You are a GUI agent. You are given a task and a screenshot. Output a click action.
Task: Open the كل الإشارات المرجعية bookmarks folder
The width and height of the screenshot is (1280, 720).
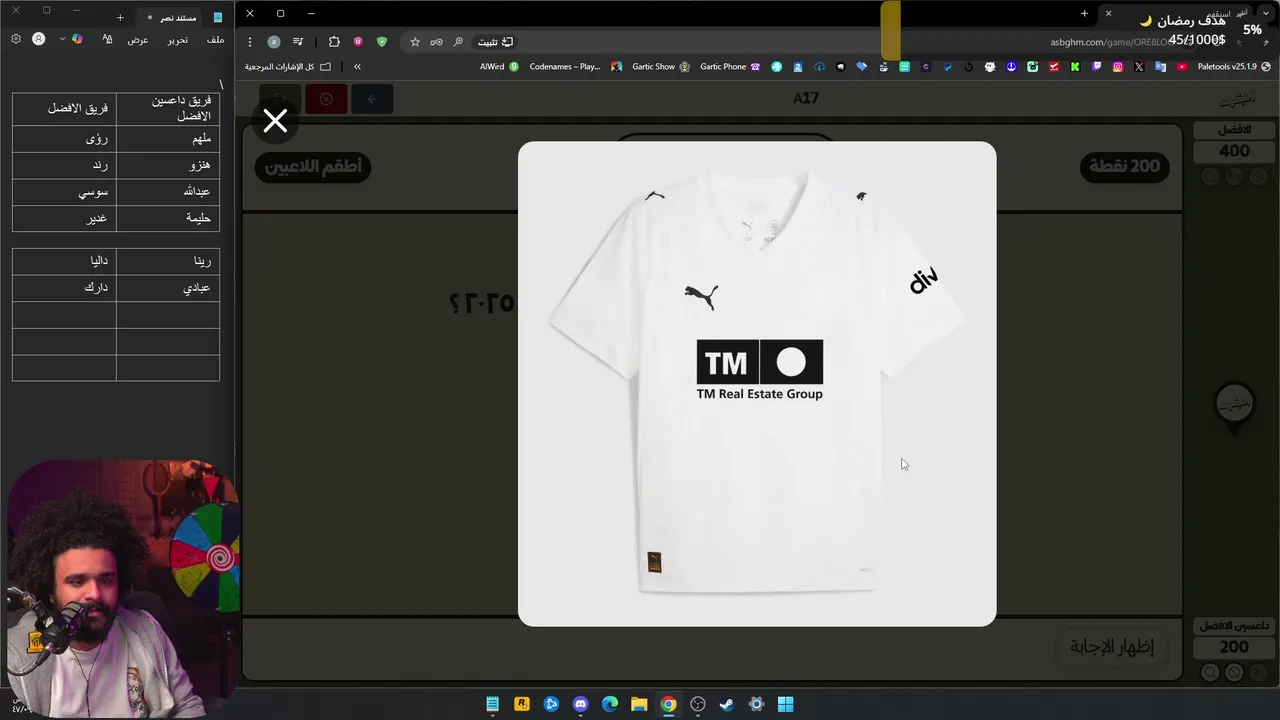click(x=288, y=67)
